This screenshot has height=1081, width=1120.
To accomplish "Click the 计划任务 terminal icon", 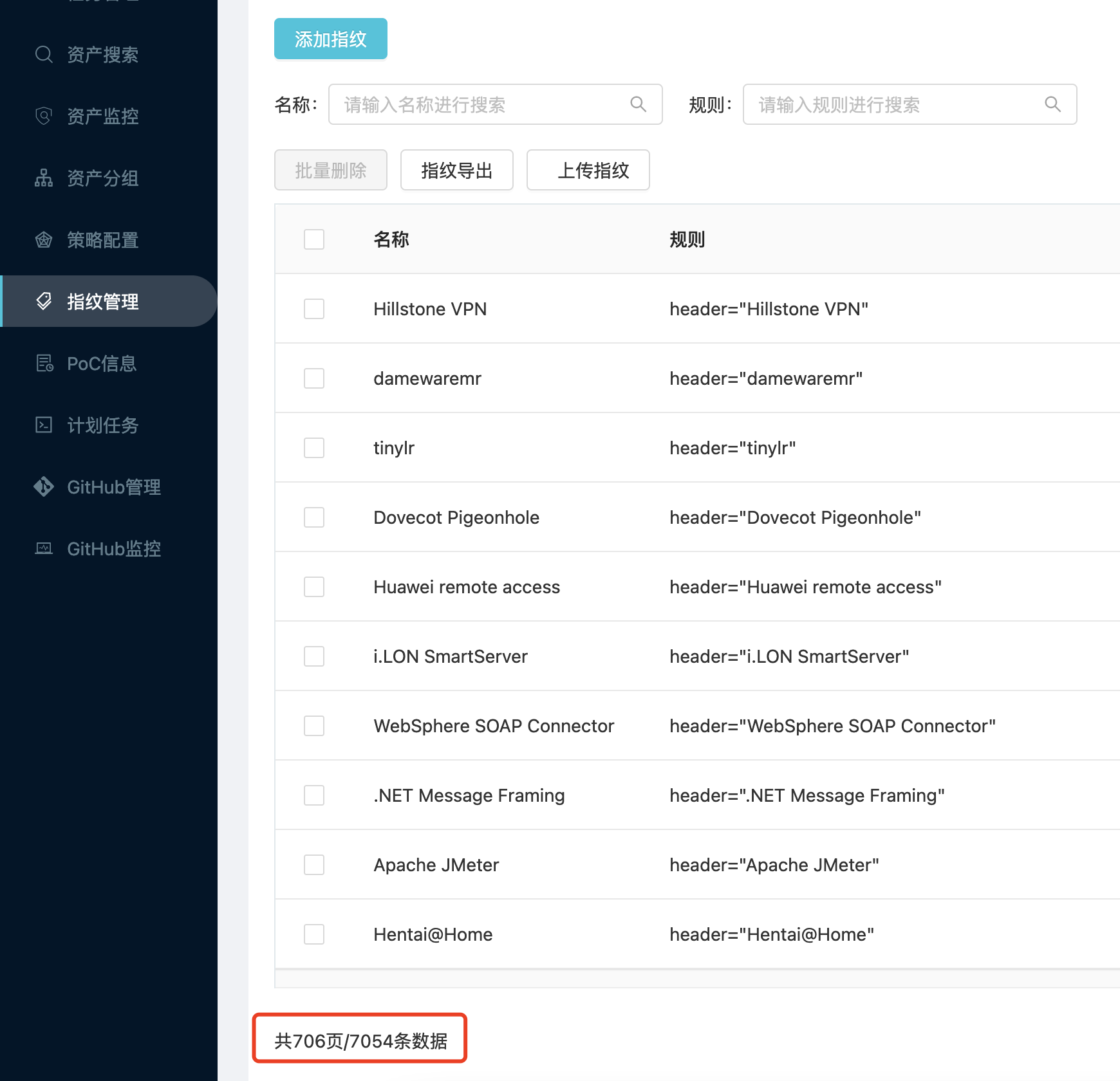I will coord(44,425).
